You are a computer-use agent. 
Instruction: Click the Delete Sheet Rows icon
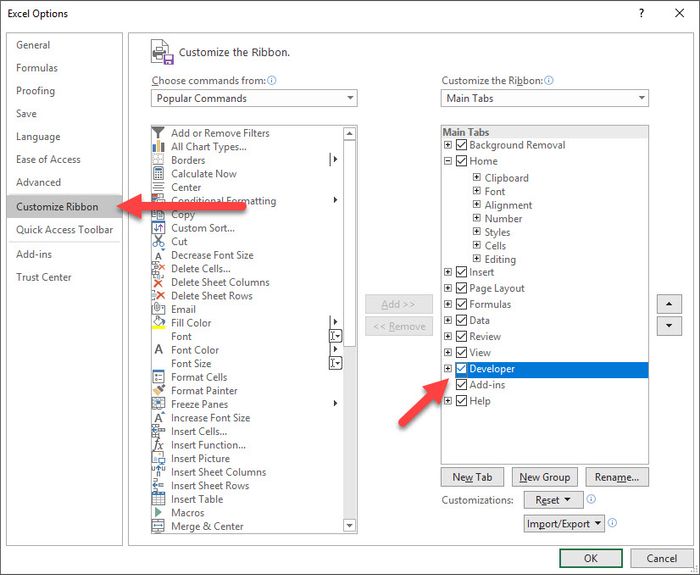coord(158,296)
